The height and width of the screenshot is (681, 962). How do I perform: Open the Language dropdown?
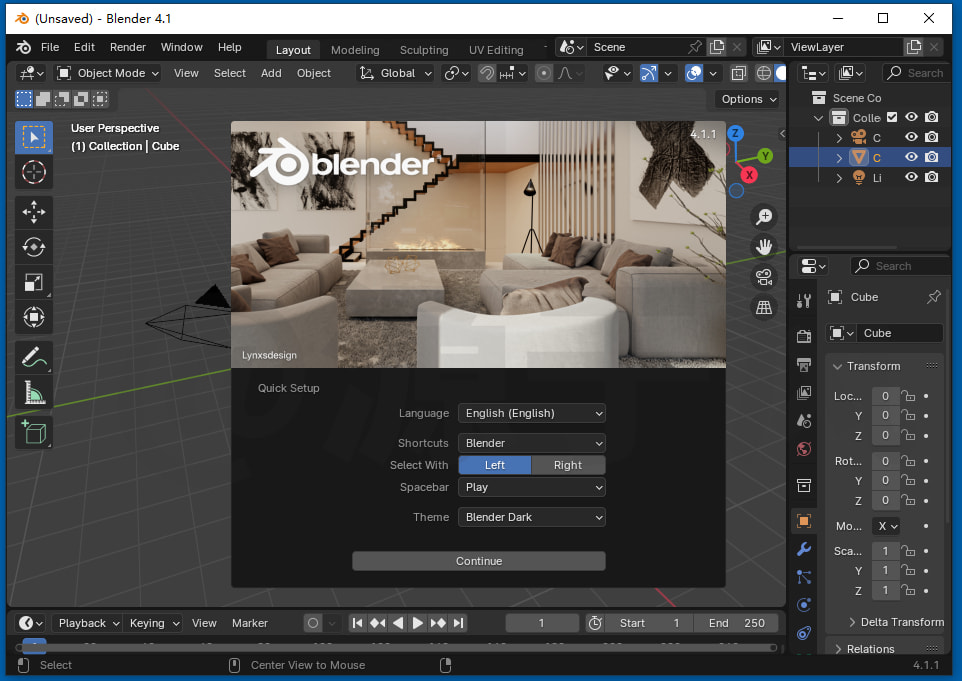pyautogui.click(x=532, y=414)
